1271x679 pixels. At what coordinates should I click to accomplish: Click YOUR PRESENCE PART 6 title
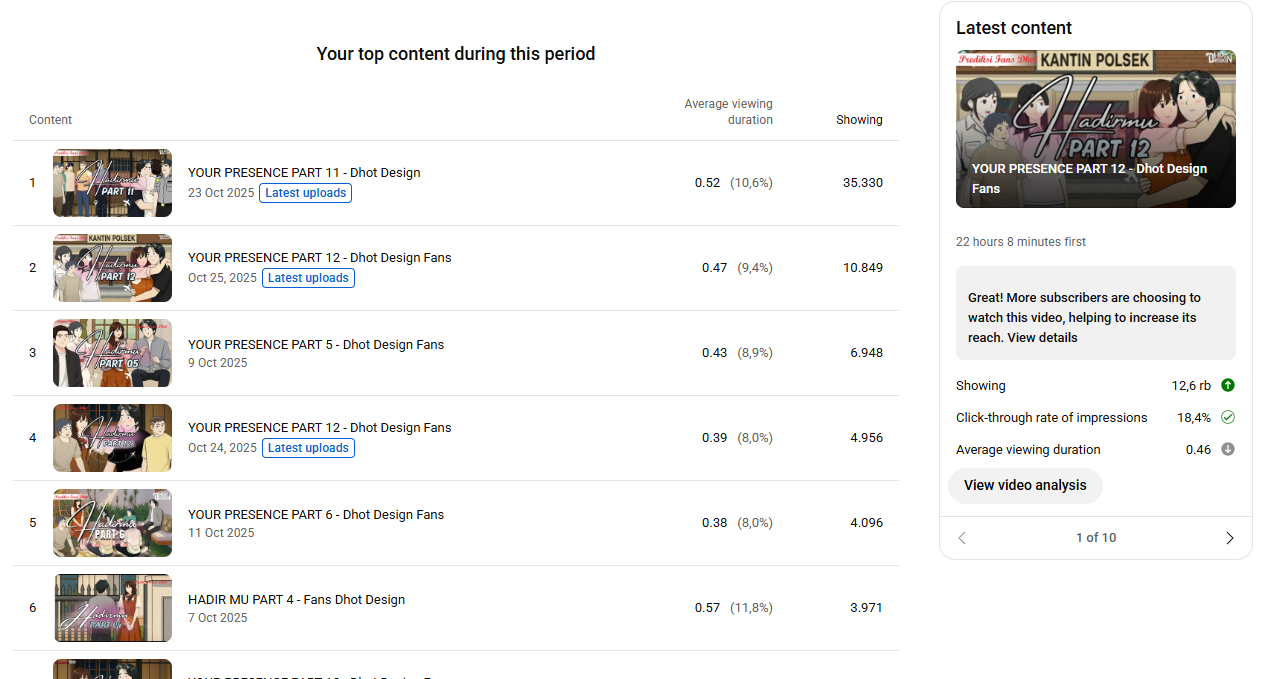click(316, 515)
